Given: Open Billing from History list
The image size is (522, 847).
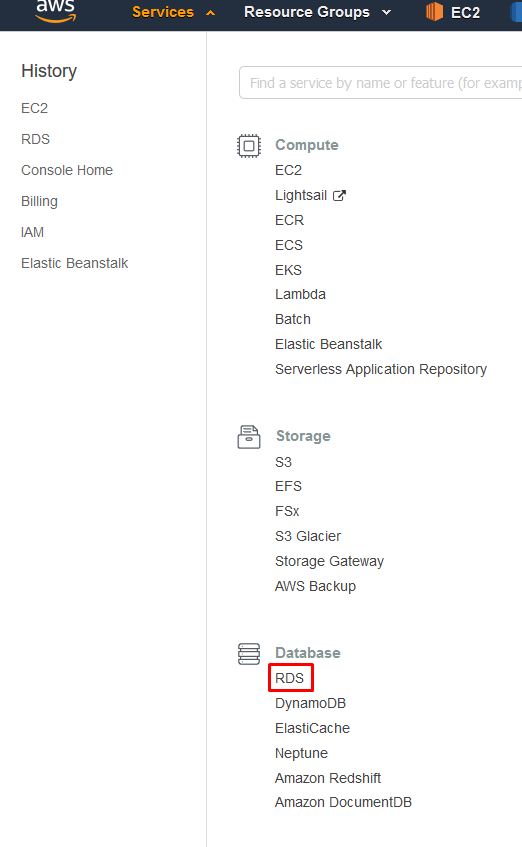Looking at the screenshot, I should pyautogui.click(x=39, y=201).
